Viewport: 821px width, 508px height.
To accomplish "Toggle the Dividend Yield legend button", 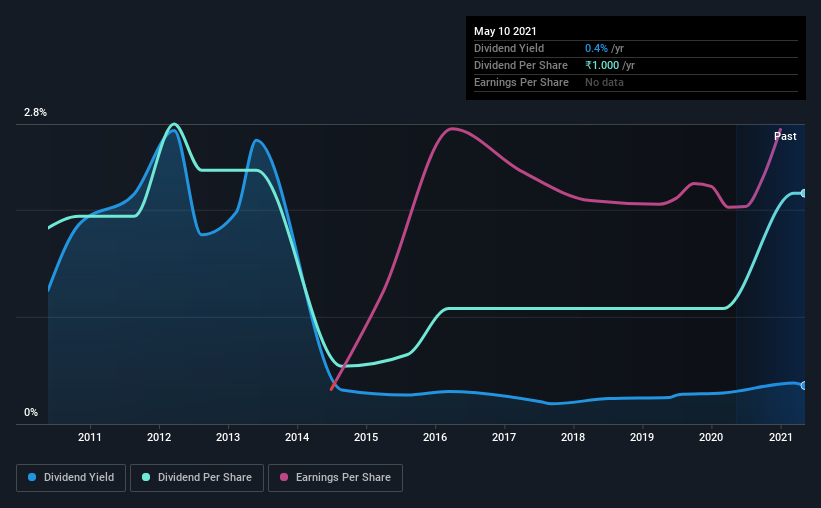I will pyautogui.click(x=71, y=478).
